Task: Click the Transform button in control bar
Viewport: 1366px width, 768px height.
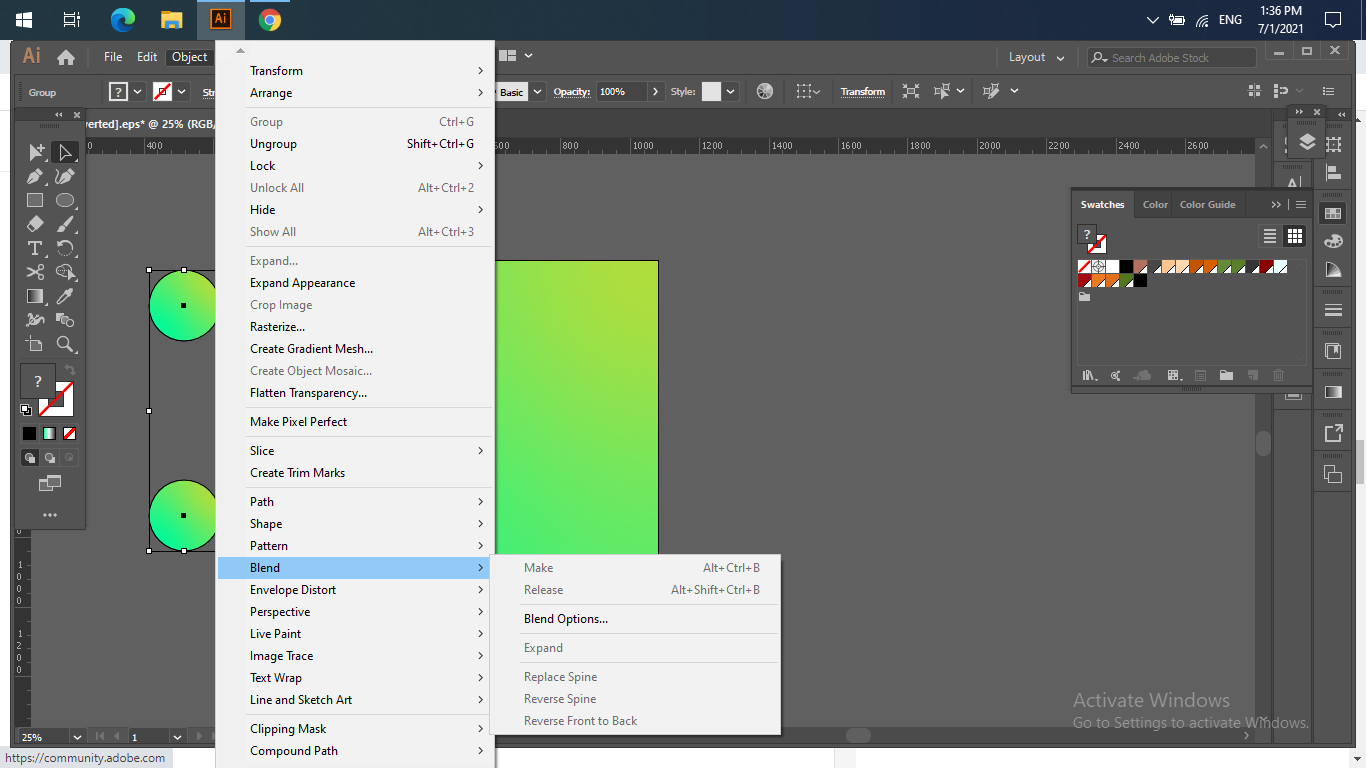Action: coord(862,91)
